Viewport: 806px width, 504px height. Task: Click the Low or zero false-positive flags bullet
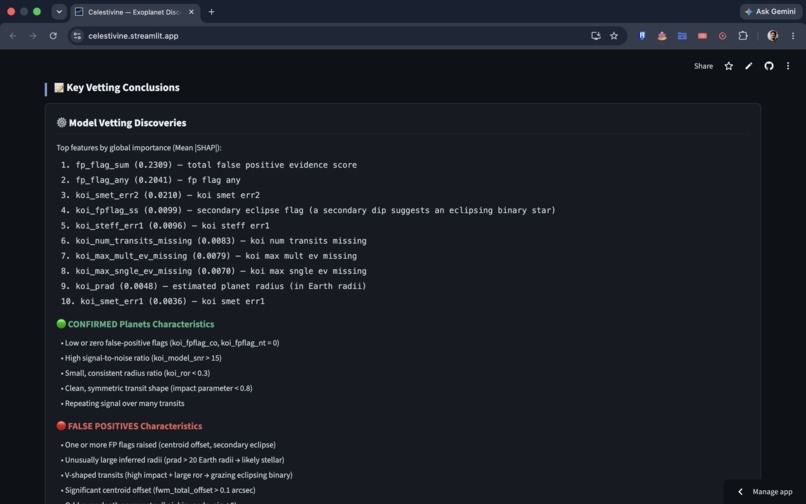170,343
